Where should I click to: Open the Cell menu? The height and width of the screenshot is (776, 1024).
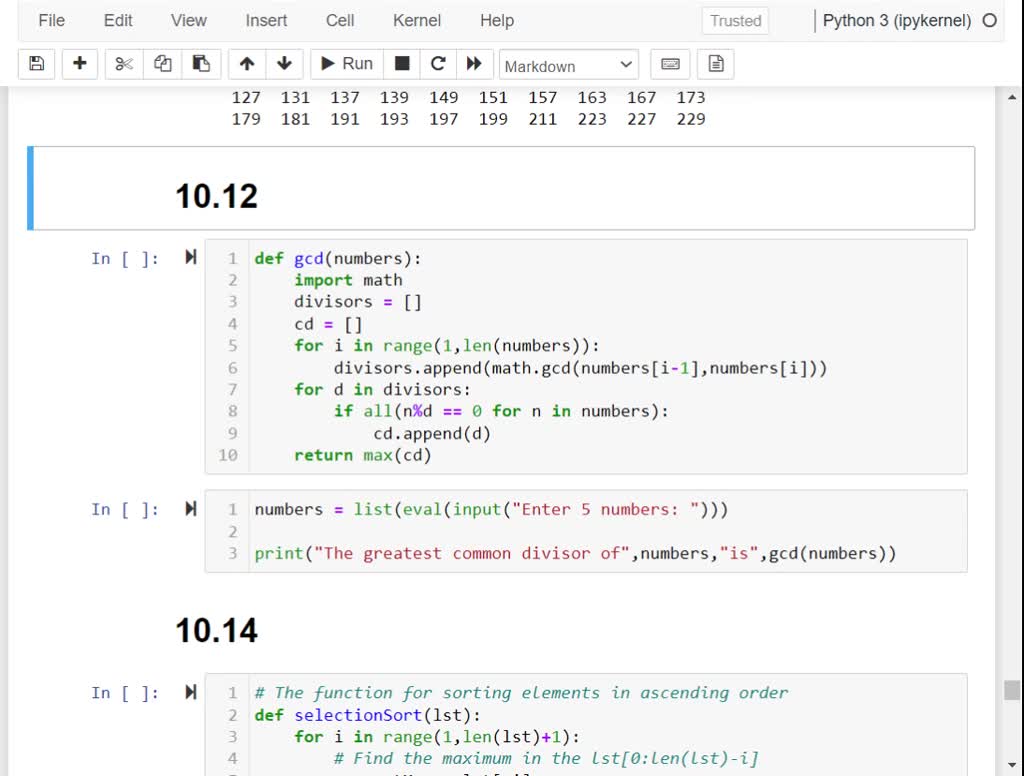[x=339, y=20]
